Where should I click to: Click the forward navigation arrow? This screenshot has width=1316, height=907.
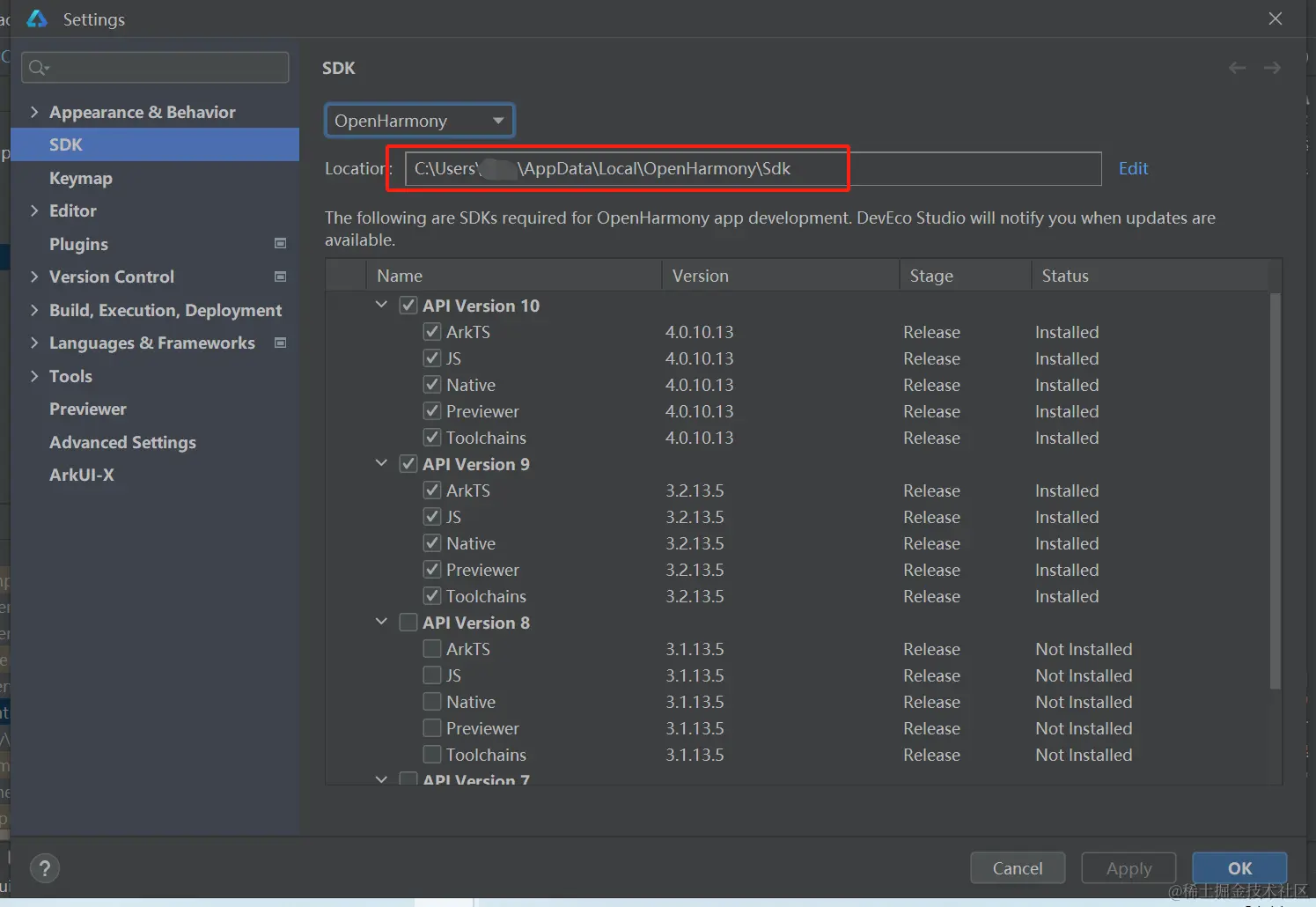point(1272,68)
